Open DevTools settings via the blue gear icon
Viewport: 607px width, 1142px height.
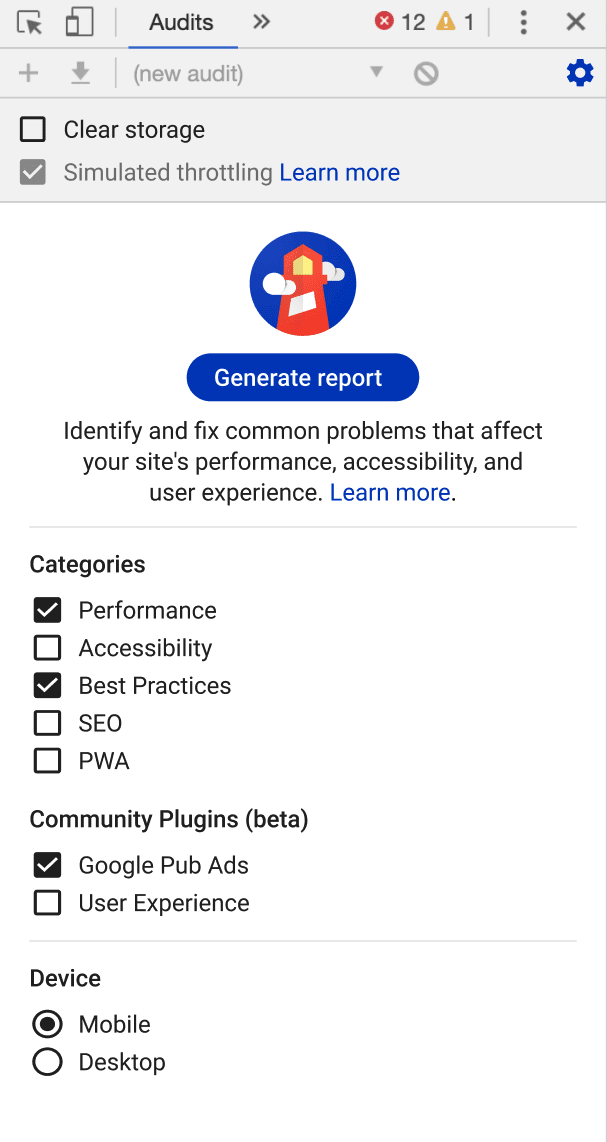(x=580, y=72)
